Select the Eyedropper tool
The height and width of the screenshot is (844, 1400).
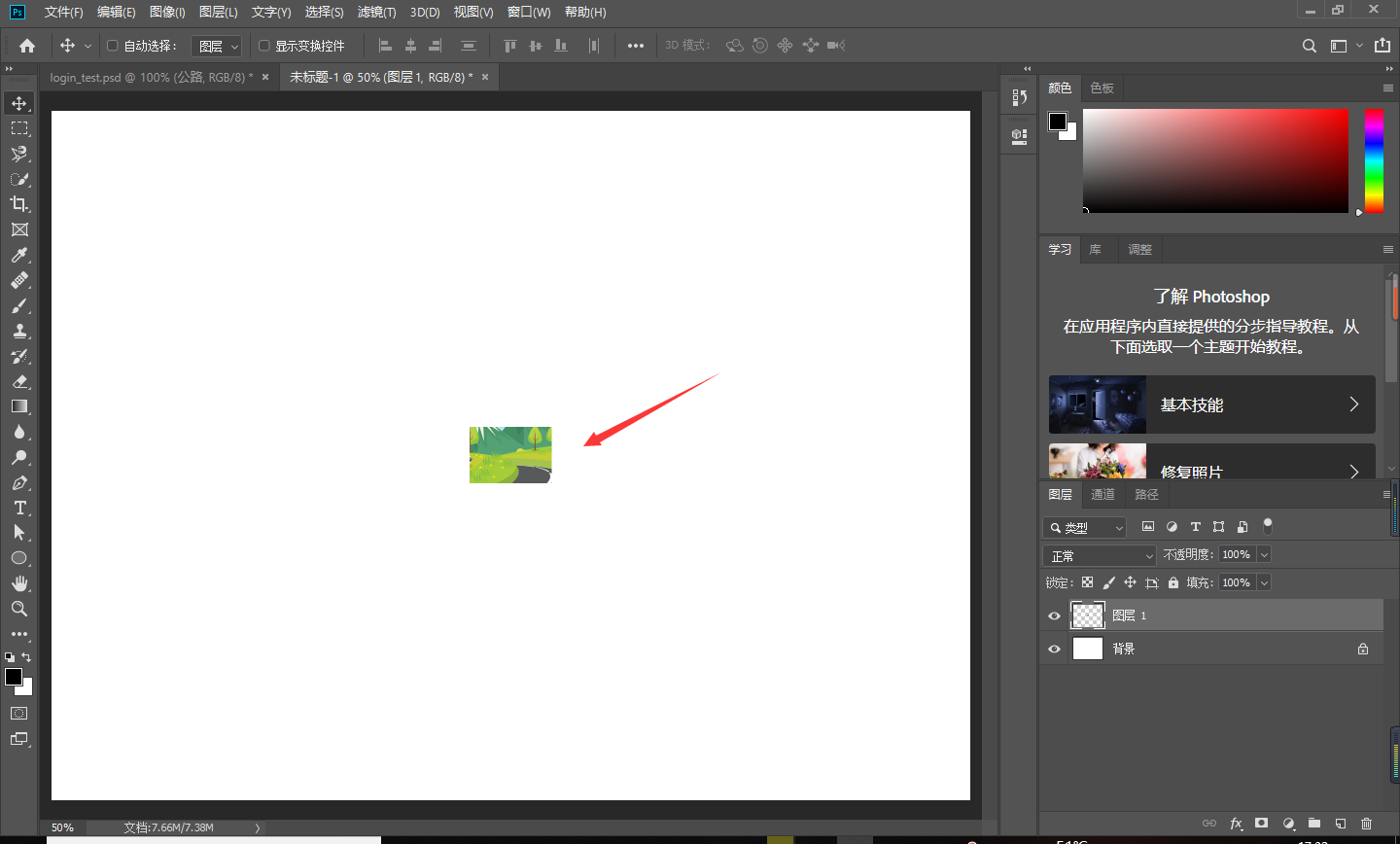(19, 255)
